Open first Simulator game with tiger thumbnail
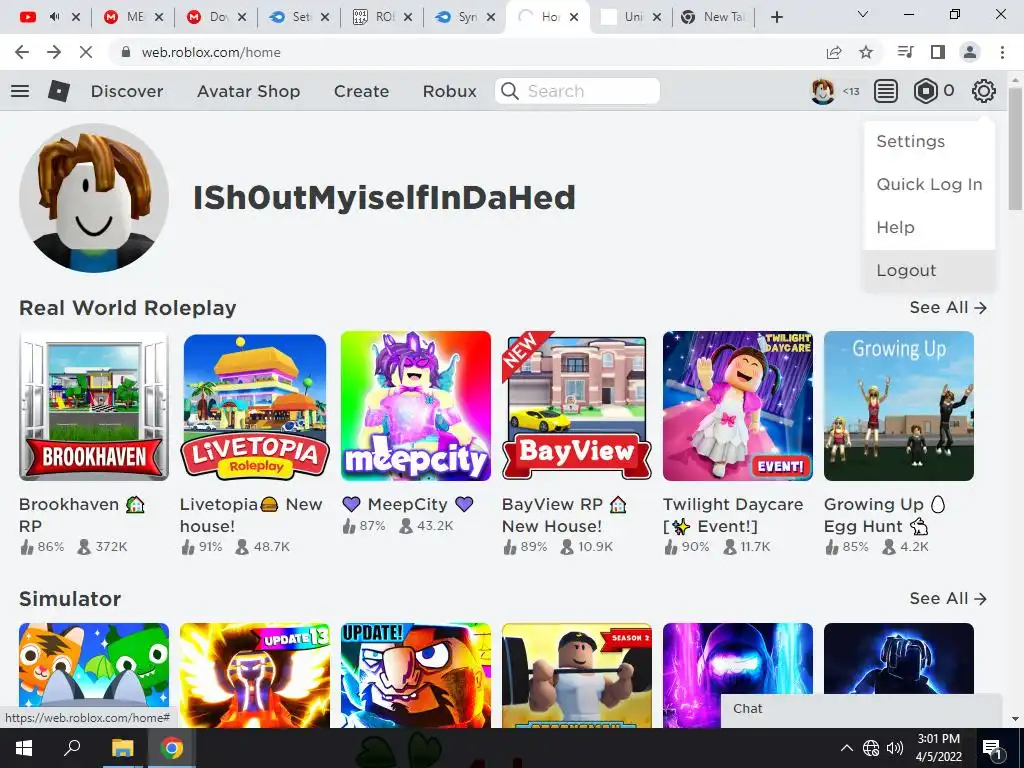This screenshot has height=768, width=1024. [94, 675]
